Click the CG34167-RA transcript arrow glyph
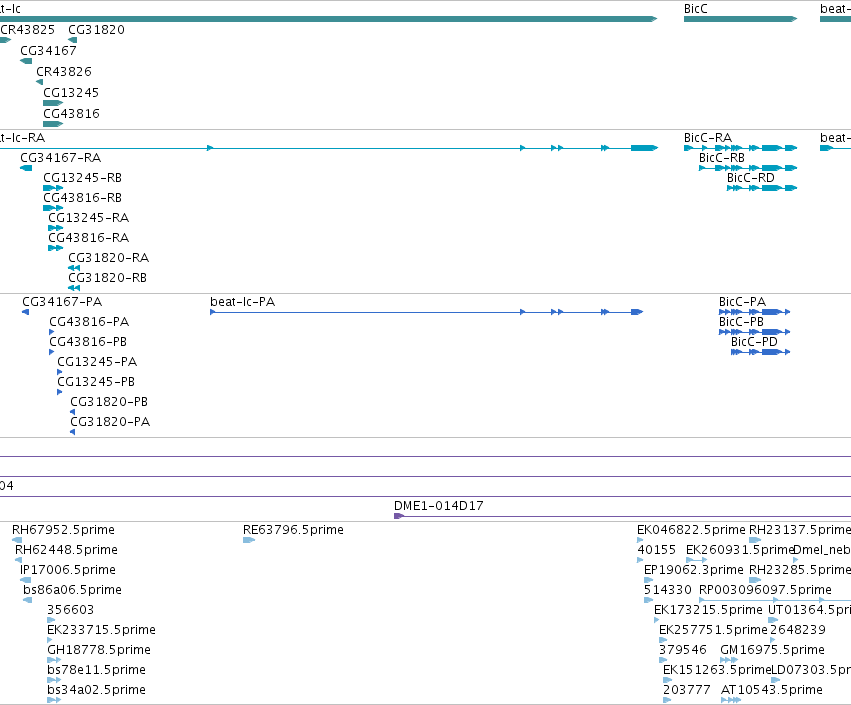Viewport: 851px width, 705px height. click(26, 168)
